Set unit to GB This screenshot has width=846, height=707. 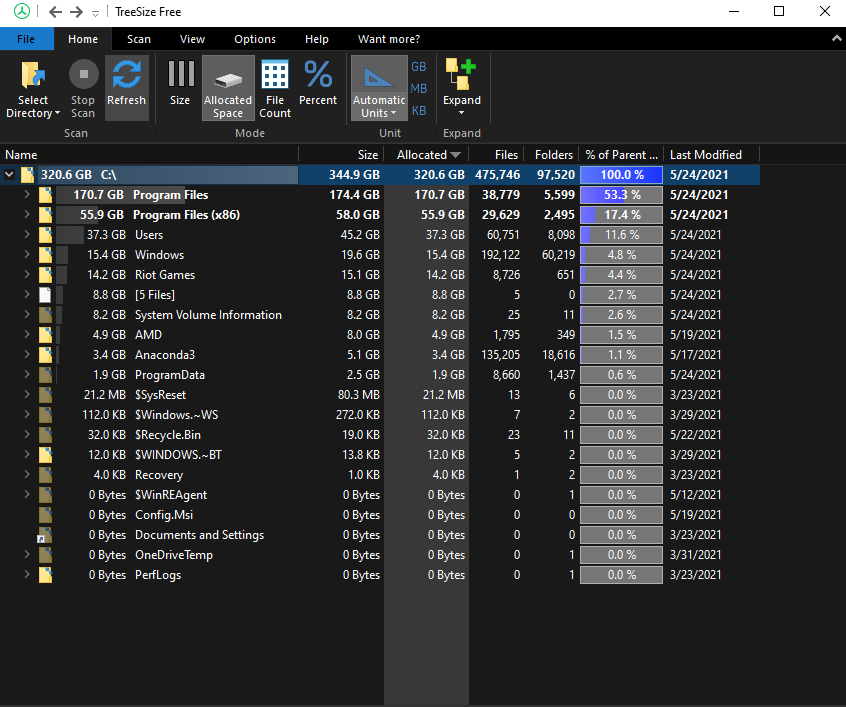click(x=419, y=67)
